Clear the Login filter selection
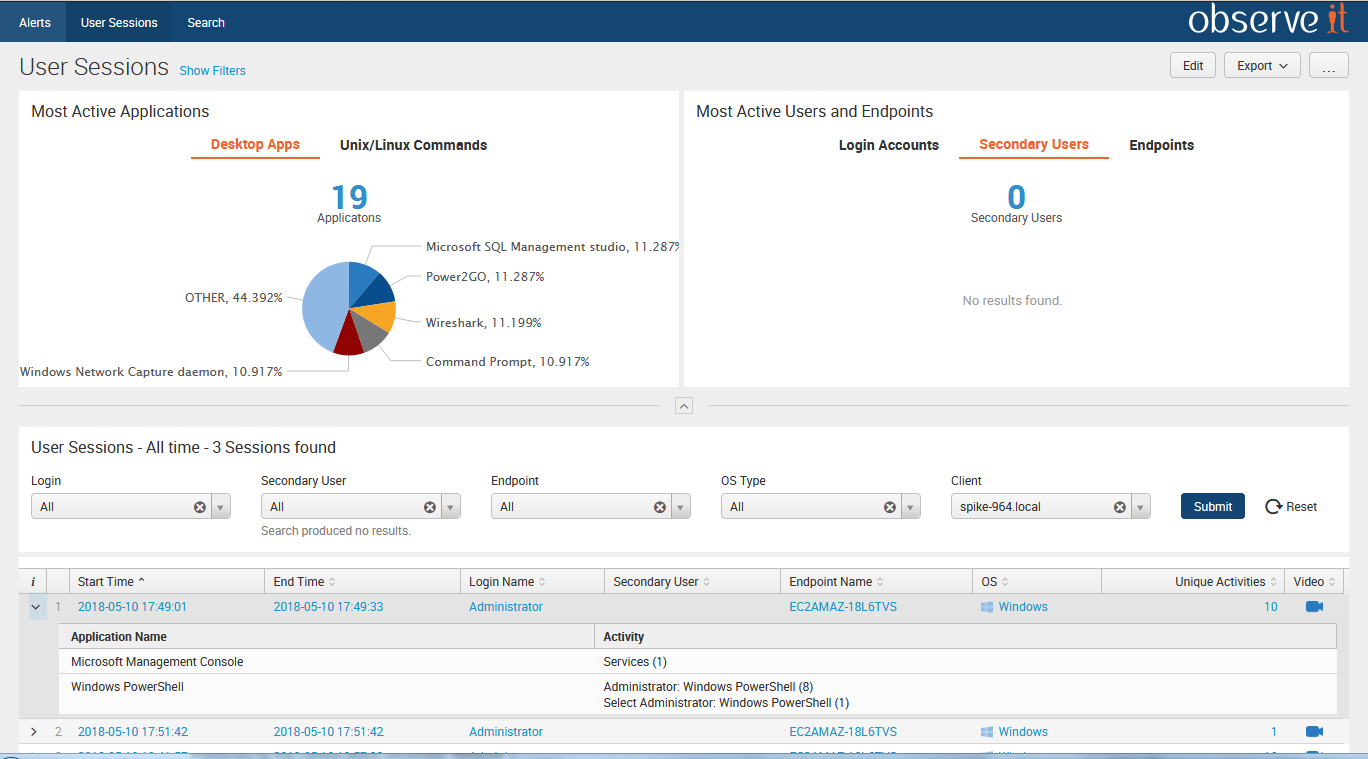Viewport: 1368px width, 759px height. point(200,507)
